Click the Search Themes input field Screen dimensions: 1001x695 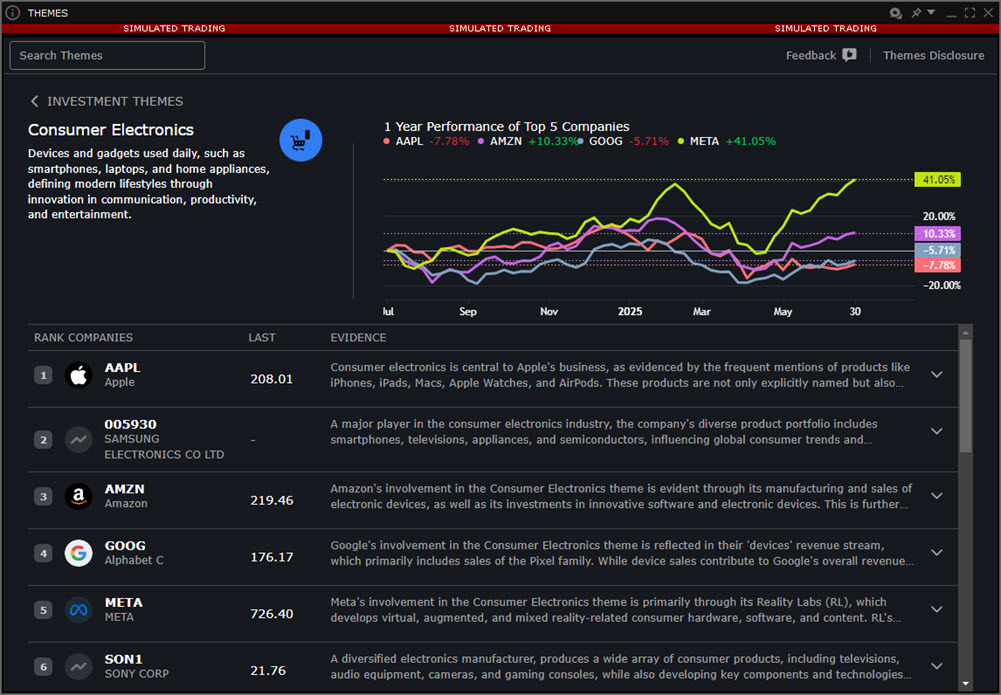point(107,56)
